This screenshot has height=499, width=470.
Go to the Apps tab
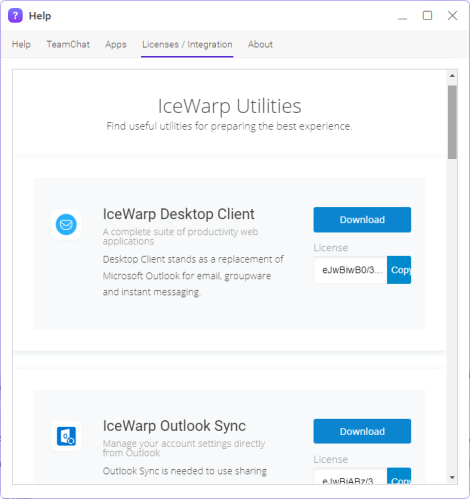pos(116,44)
